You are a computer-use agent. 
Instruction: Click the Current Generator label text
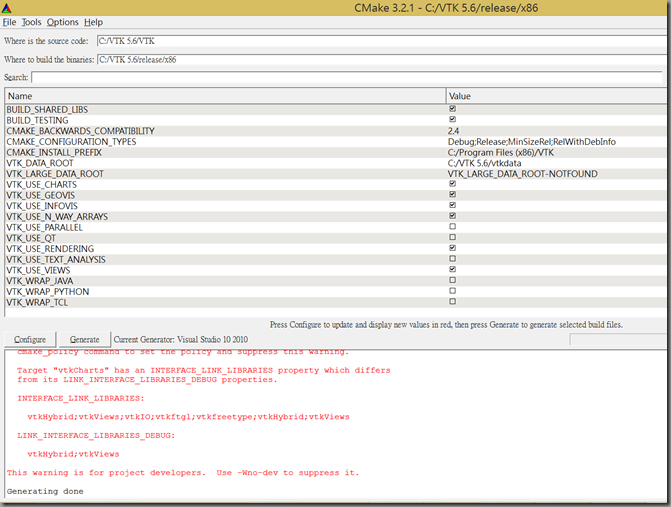(181, 339)
